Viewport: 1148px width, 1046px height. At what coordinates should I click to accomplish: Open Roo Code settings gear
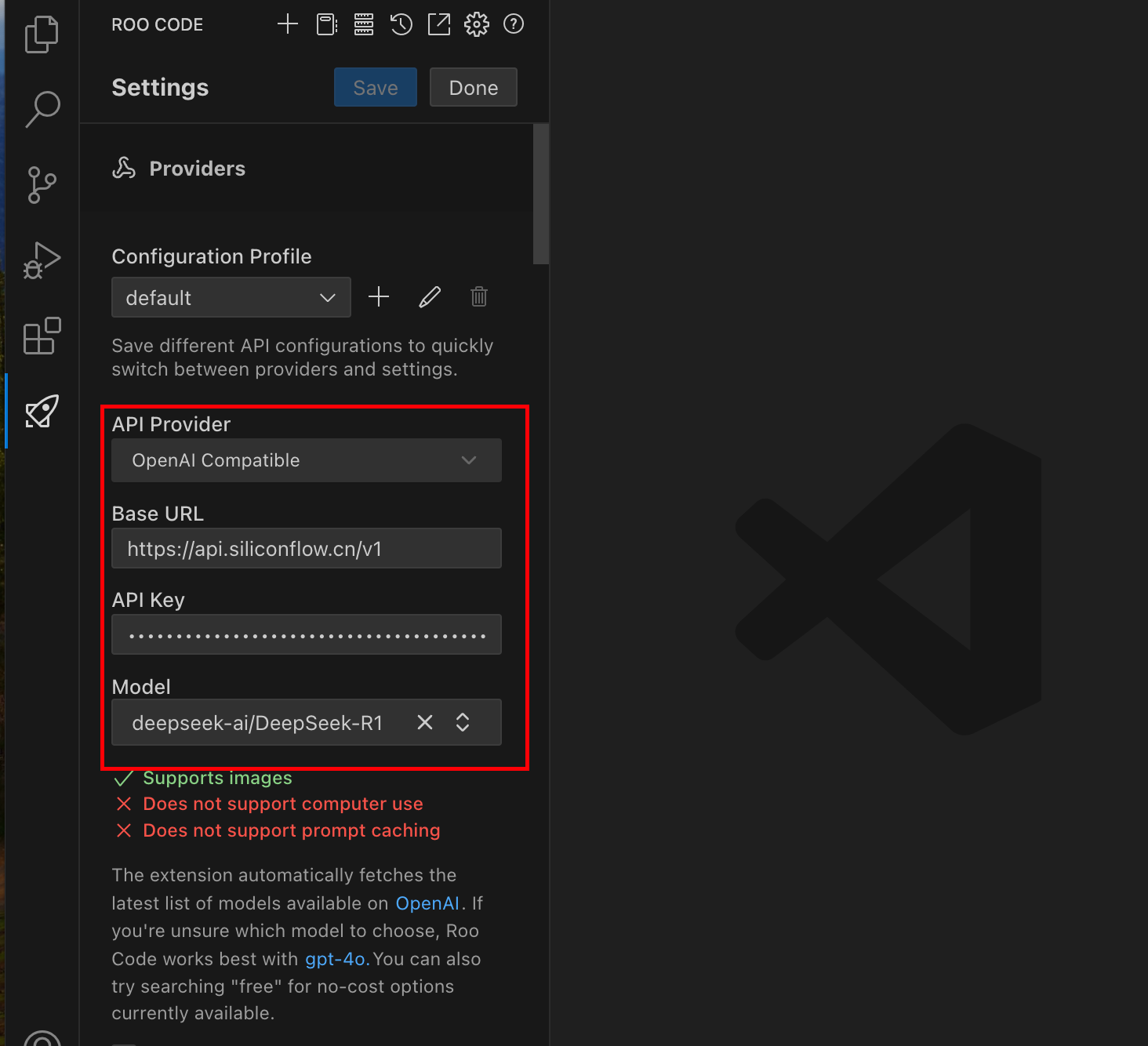[477, 24]
